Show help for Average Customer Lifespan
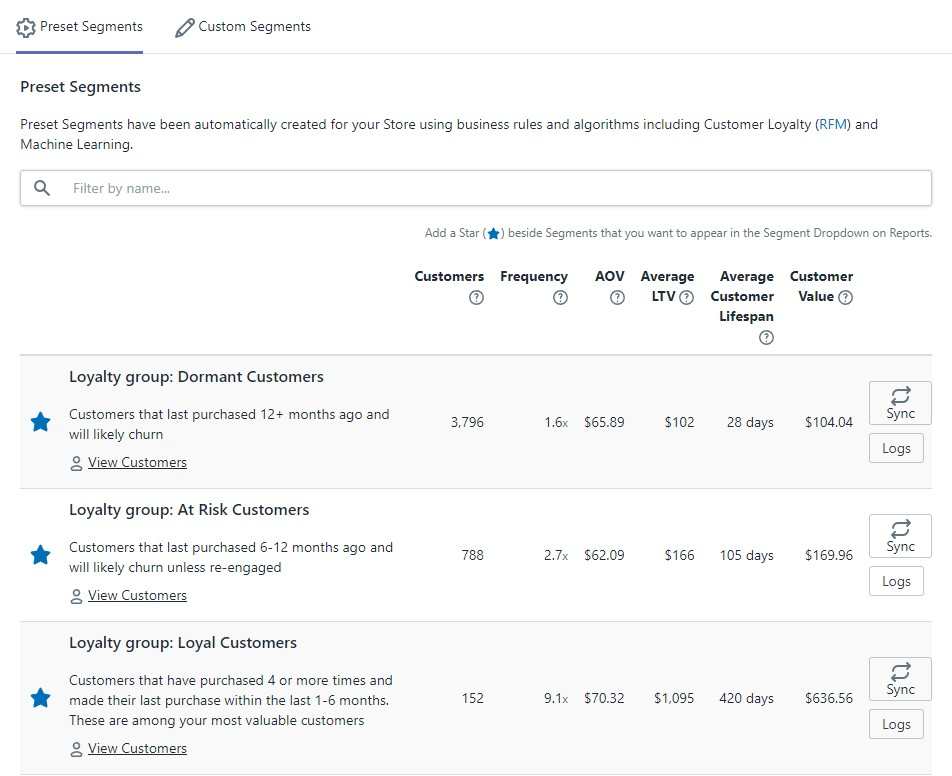Viewport: 952px width, 776px height. click(767, 338)
